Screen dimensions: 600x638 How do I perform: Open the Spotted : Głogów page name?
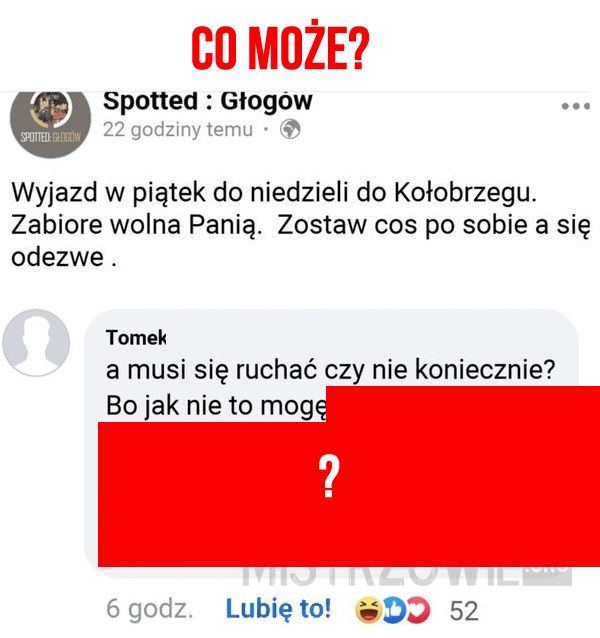[207, 101]
